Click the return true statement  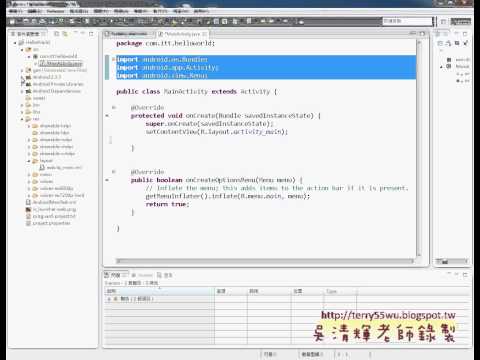point(167,204)
